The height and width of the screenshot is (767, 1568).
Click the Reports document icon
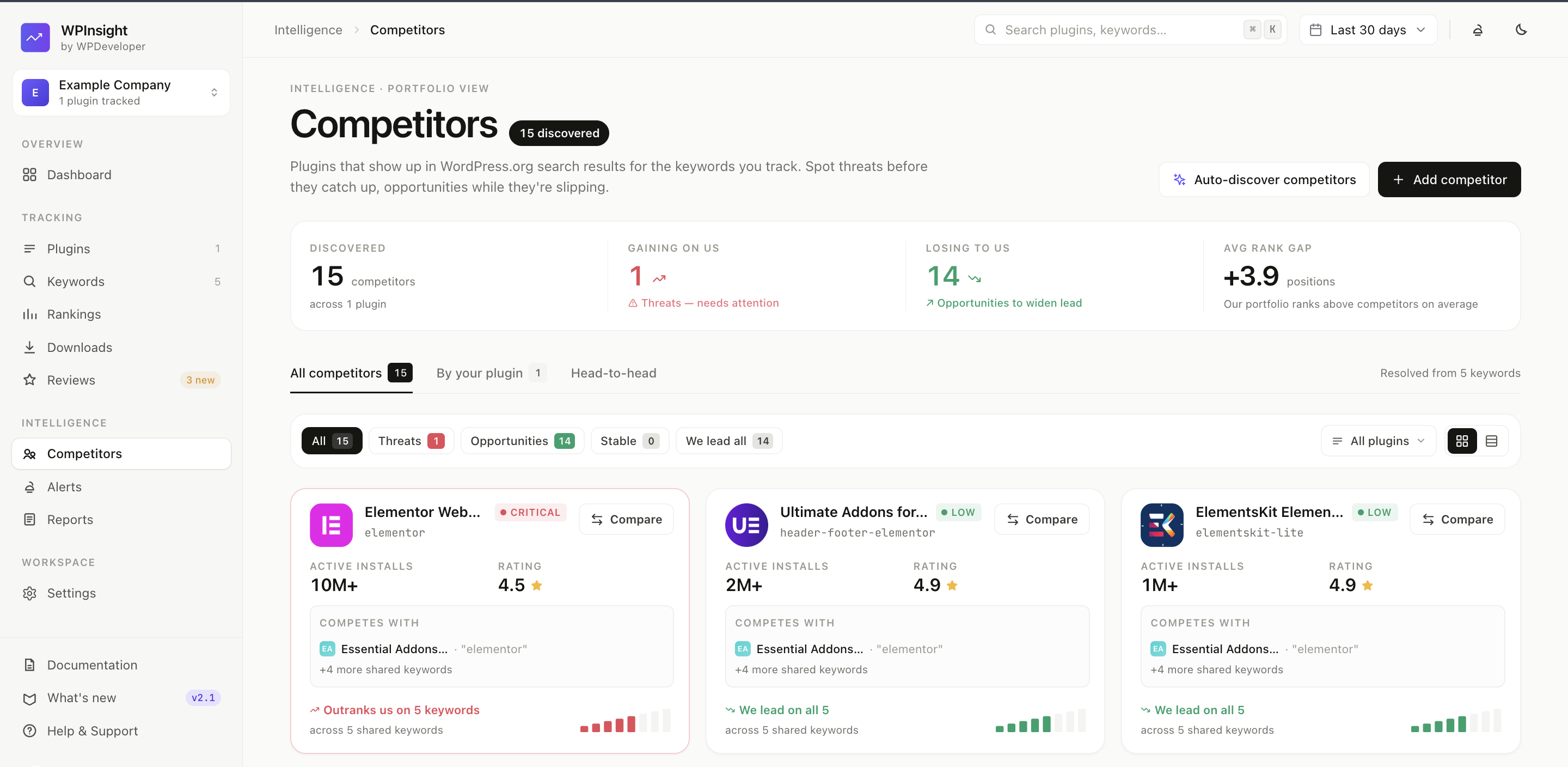click(29, 520)
